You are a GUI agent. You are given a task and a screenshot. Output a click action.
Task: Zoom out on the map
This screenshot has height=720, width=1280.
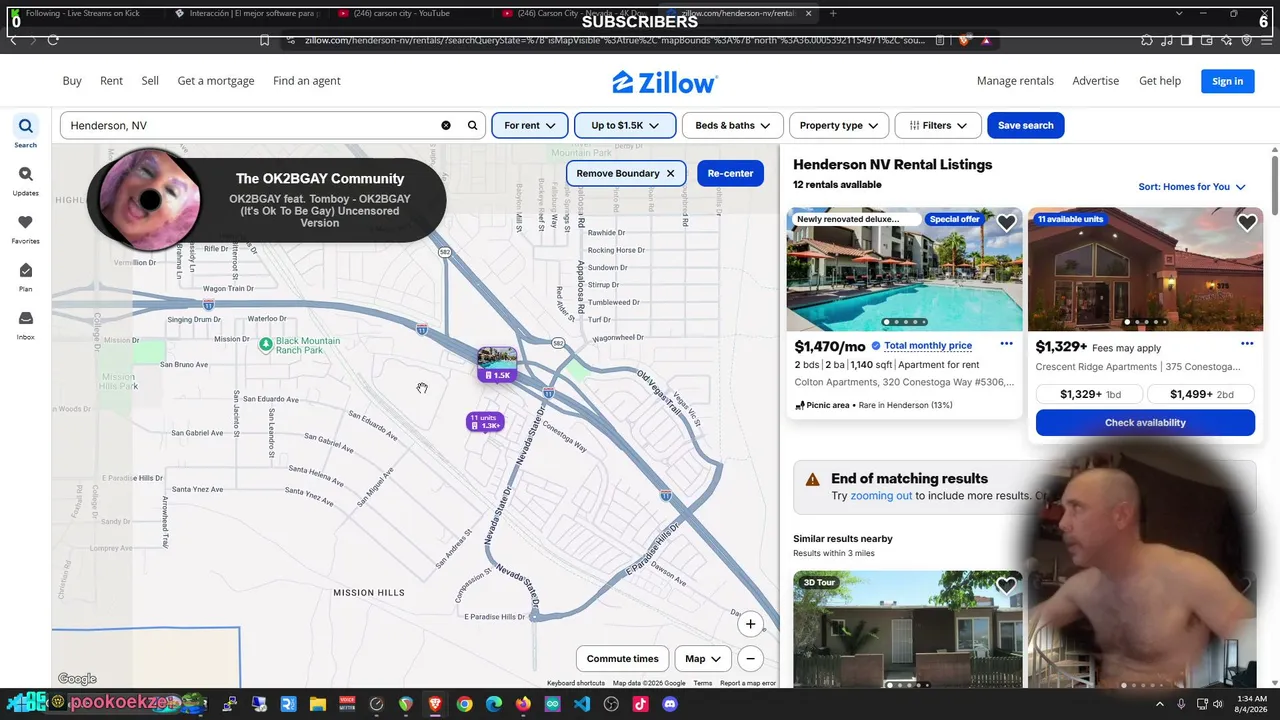coord(749,658)
